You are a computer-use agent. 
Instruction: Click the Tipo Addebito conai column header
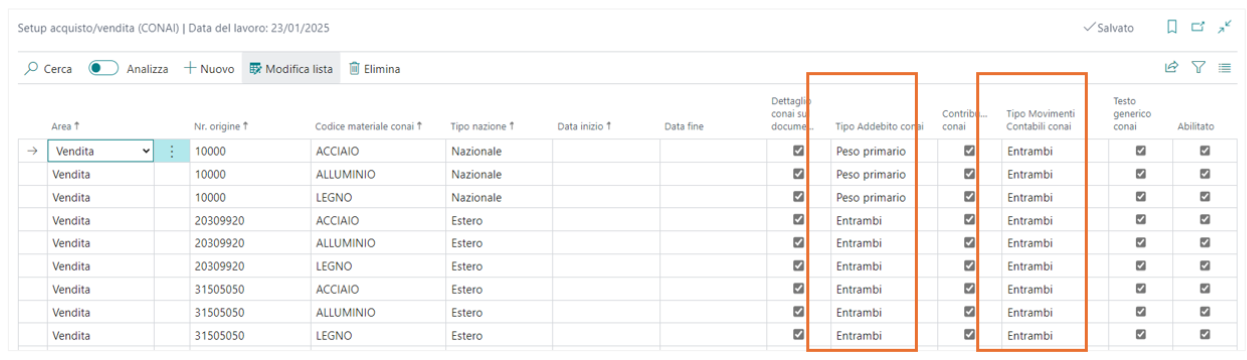879,126
